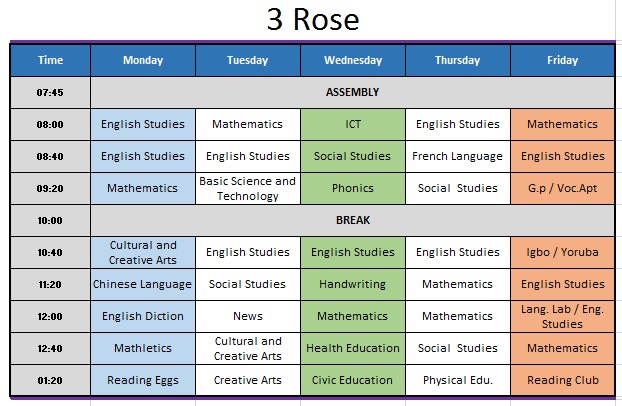Screen dimensions: 622x406
Task: Select the News cell on Tuesday
Action: [247, 316]
